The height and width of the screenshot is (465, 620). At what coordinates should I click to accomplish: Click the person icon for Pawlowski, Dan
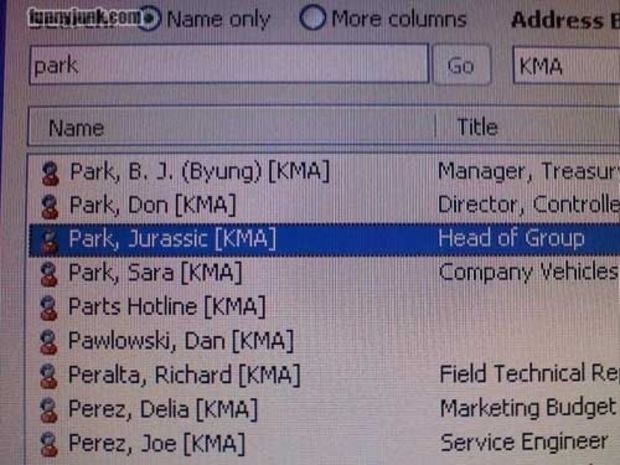(48, 341)
